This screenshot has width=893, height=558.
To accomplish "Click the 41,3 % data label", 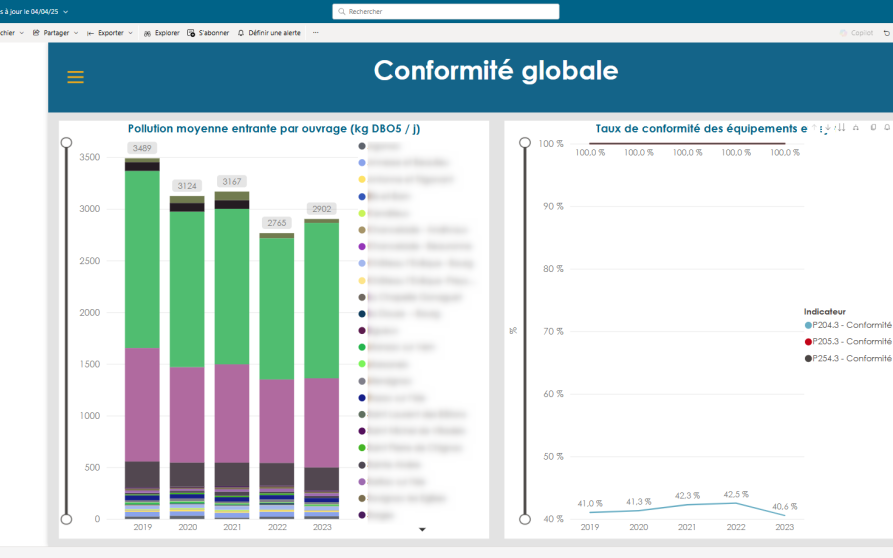I will pyautogui.click(x=638, y=502).
